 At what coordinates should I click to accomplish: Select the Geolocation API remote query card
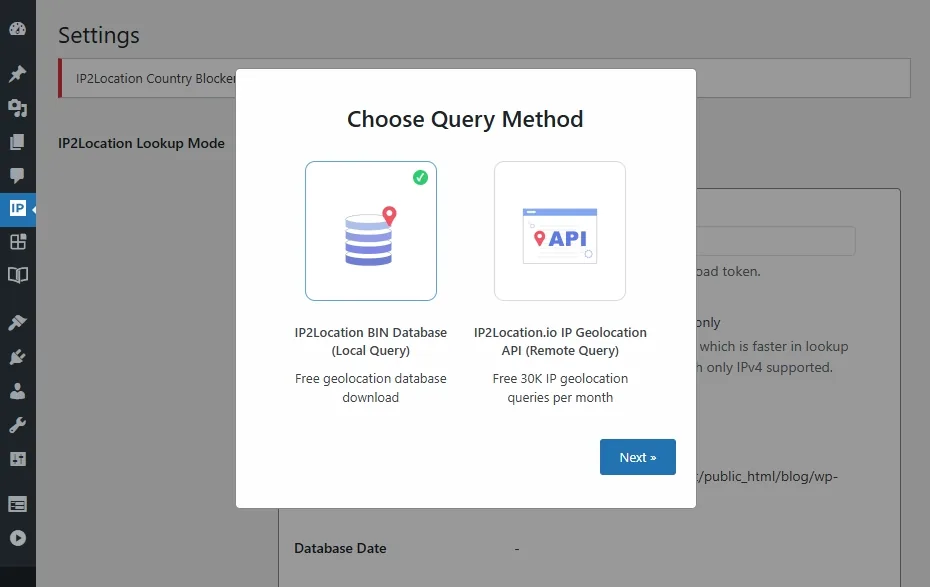(x=560, y=231)
